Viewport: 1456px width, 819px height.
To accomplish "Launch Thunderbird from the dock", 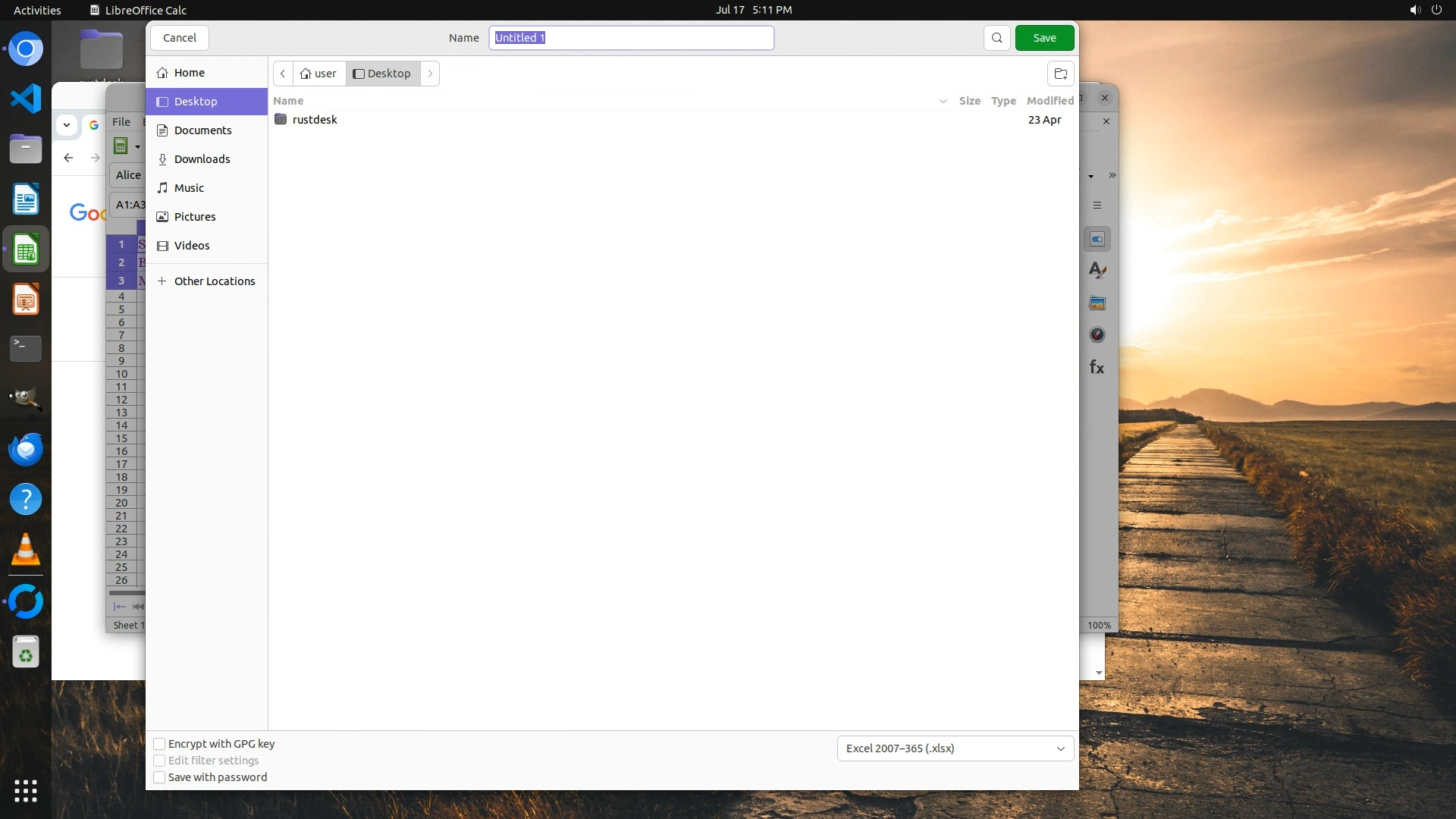I will (26, 450).
